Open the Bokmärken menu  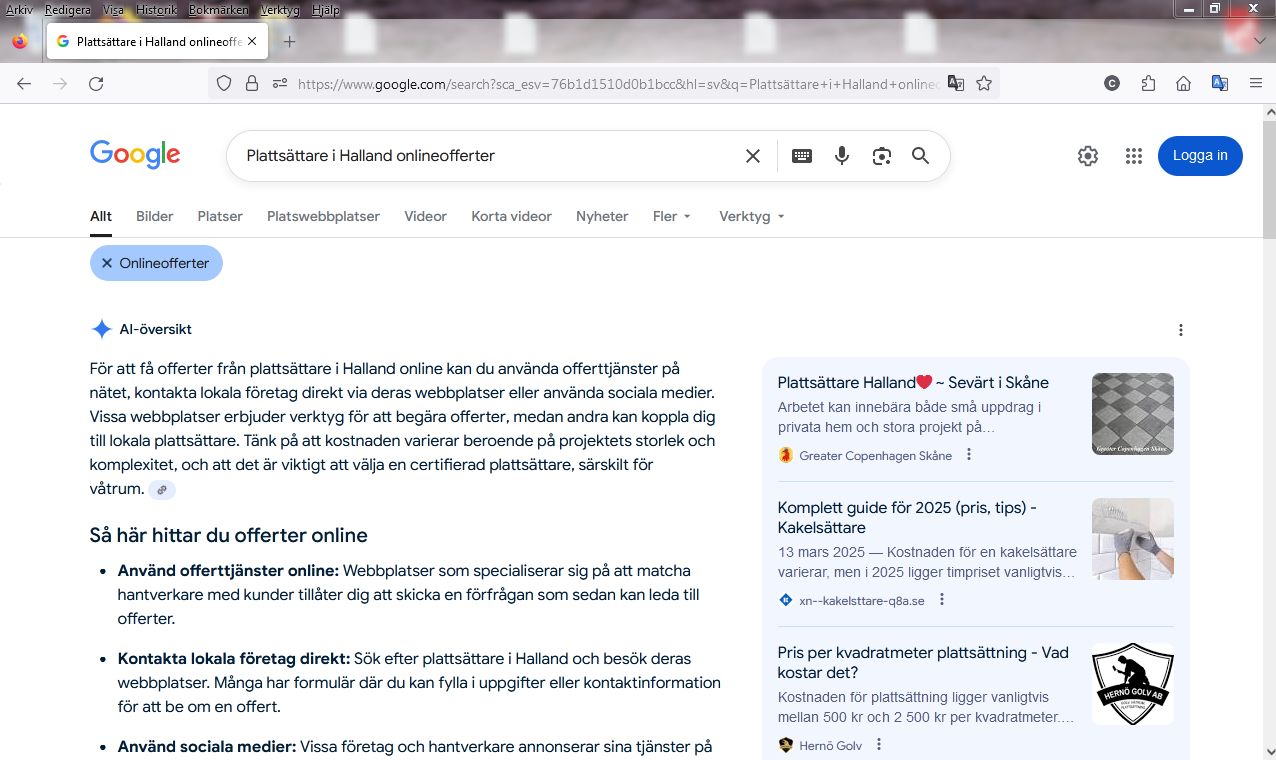tap(216, 10)
